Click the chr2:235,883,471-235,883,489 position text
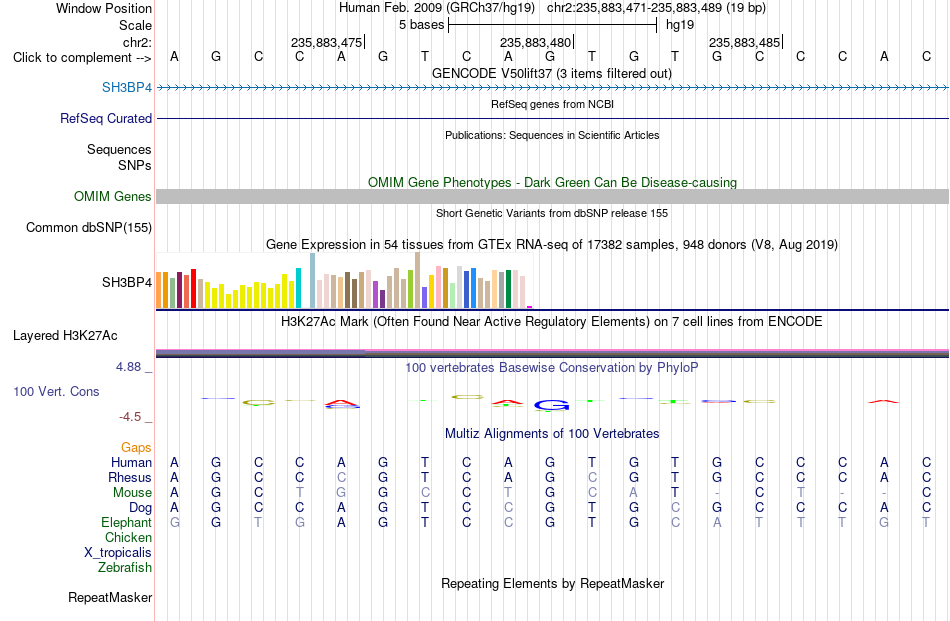Image resolution: width=950 pixels, height=621 pixels. [x=656, y=8]
